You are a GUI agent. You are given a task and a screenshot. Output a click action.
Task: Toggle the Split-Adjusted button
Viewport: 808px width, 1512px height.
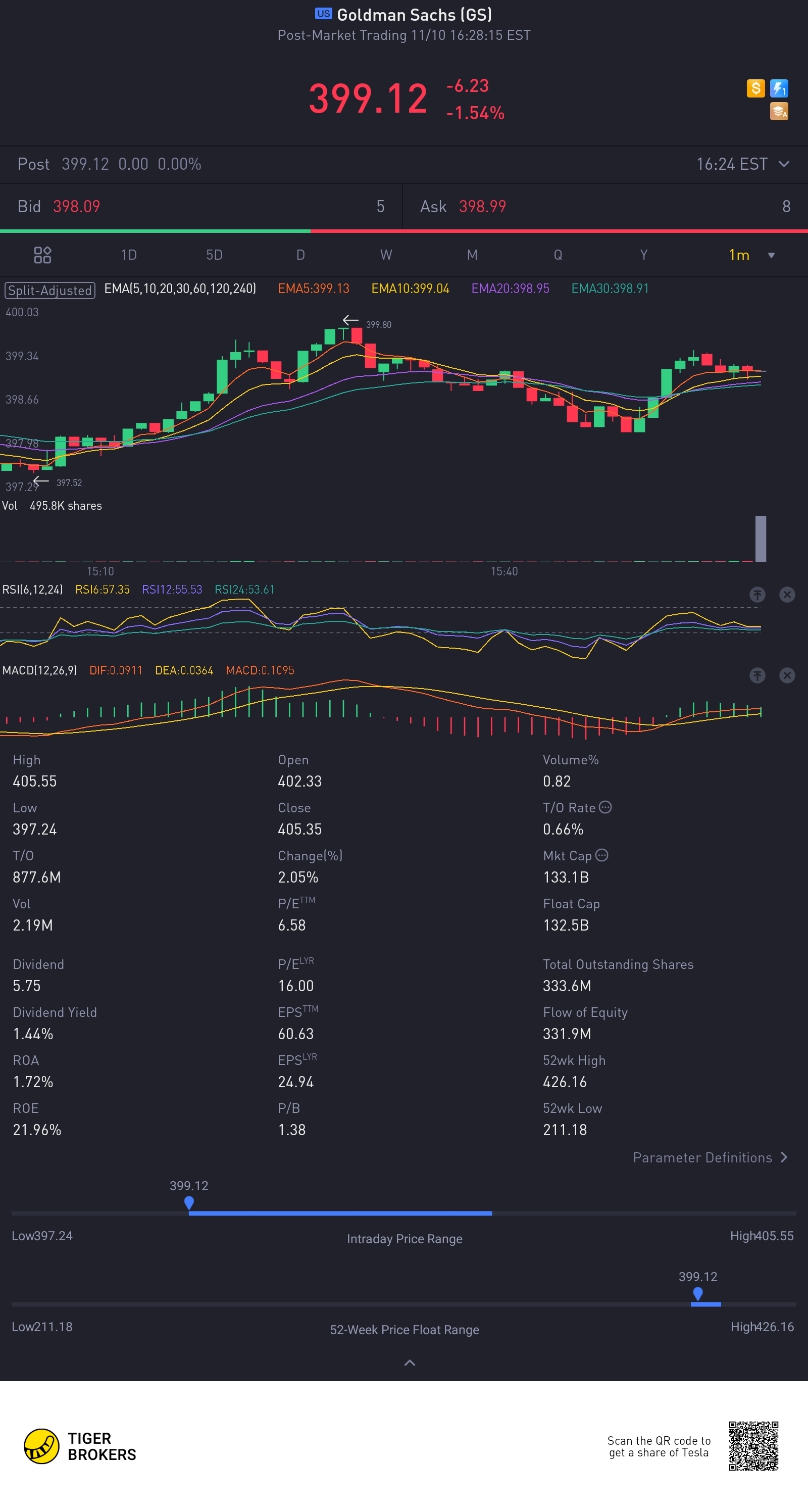click(x=50, y=290)
